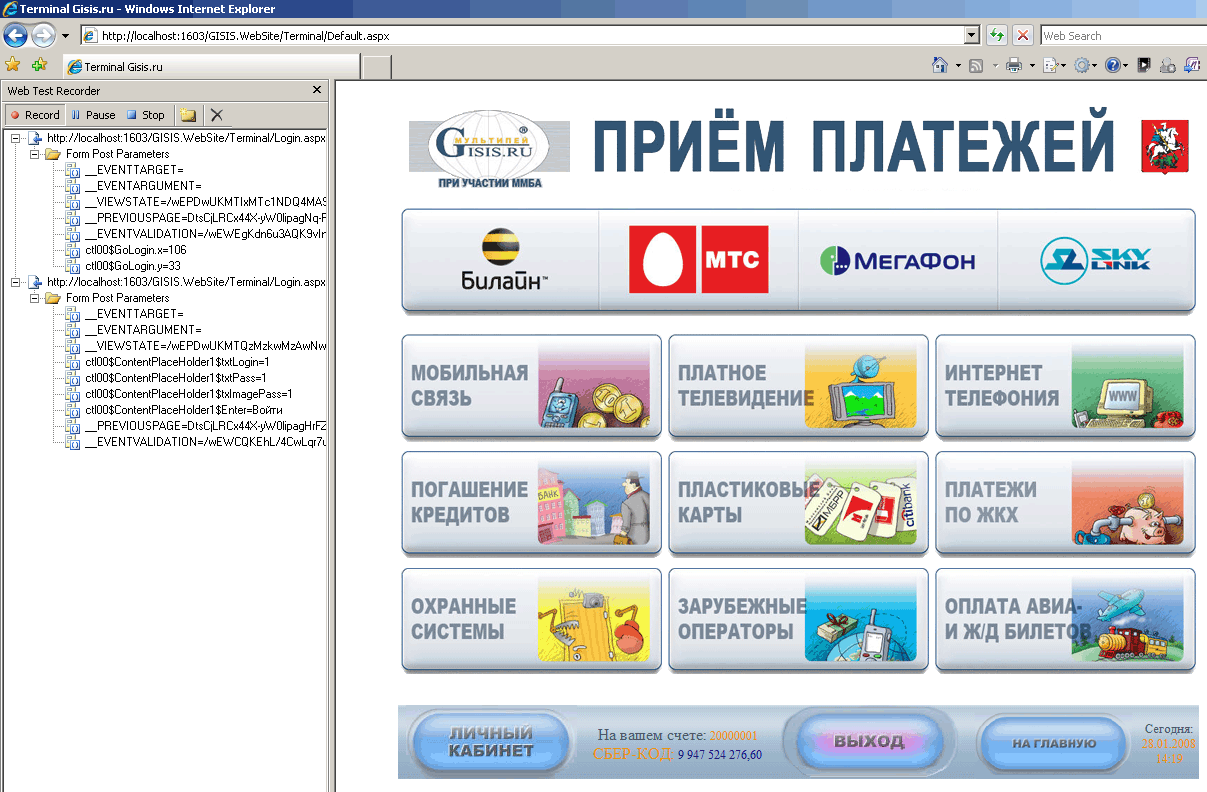This screenshot has width=1207, height=792.
Task: Stop page loading with the red X icon
Action: [1023, 35]
